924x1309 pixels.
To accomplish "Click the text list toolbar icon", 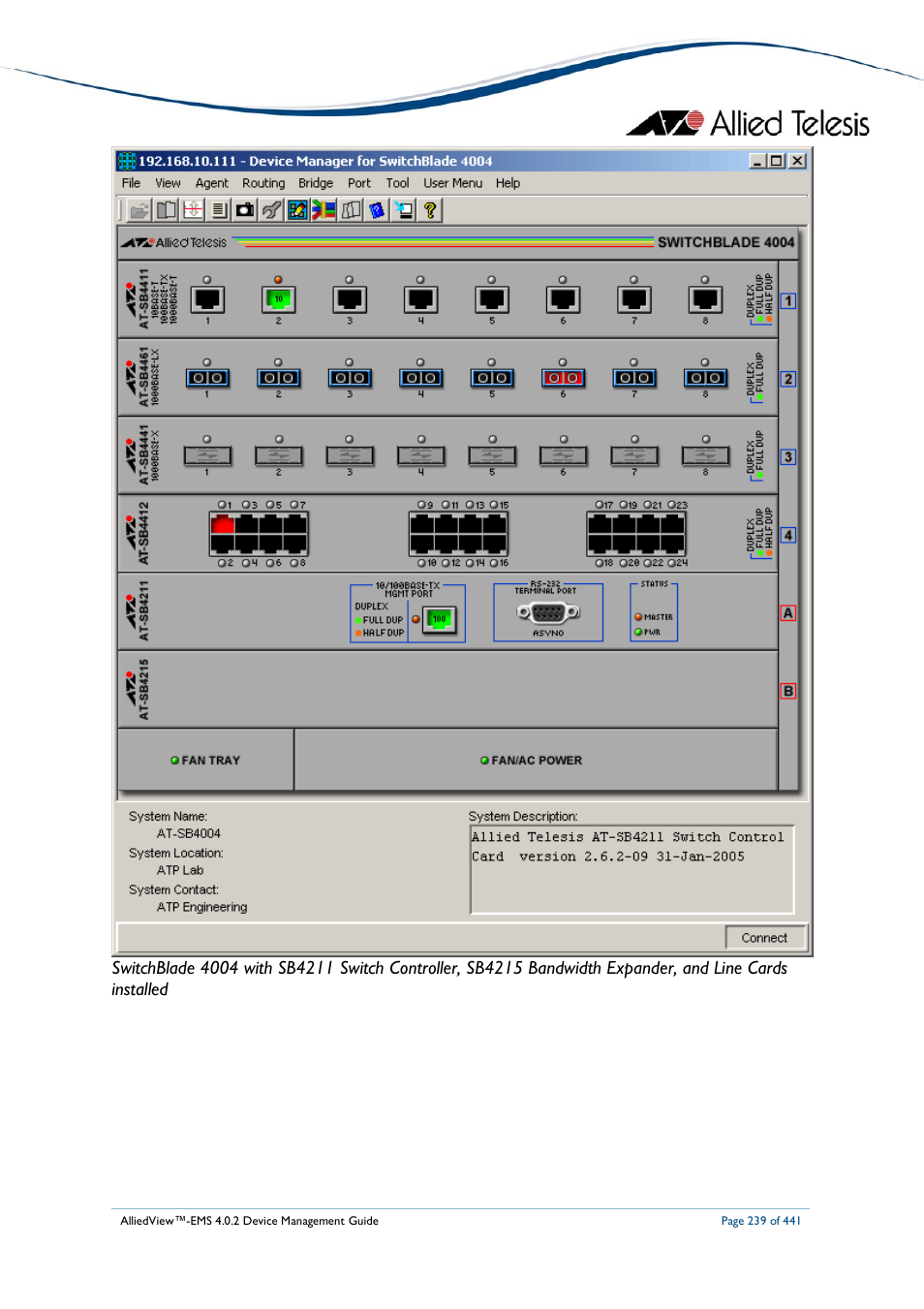I will tap(219, 210).
